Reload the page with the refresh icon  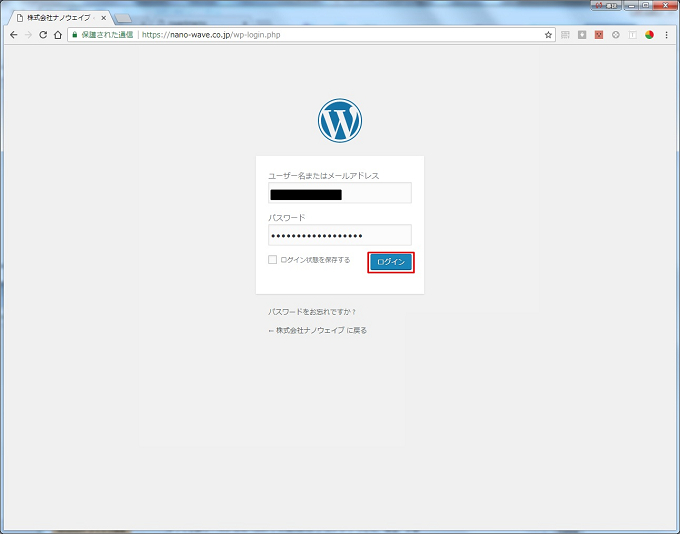43,35
